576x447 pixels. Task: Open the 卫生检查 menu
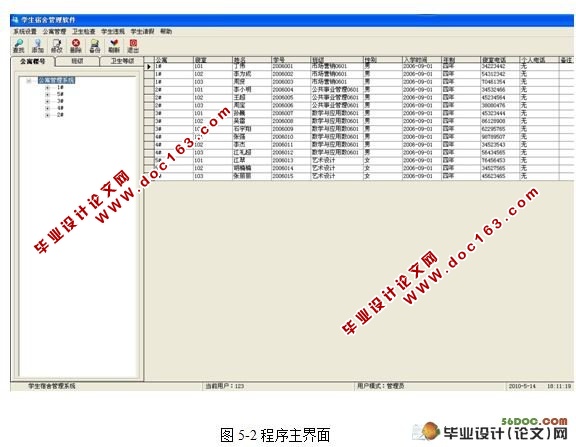click(84, 32)
